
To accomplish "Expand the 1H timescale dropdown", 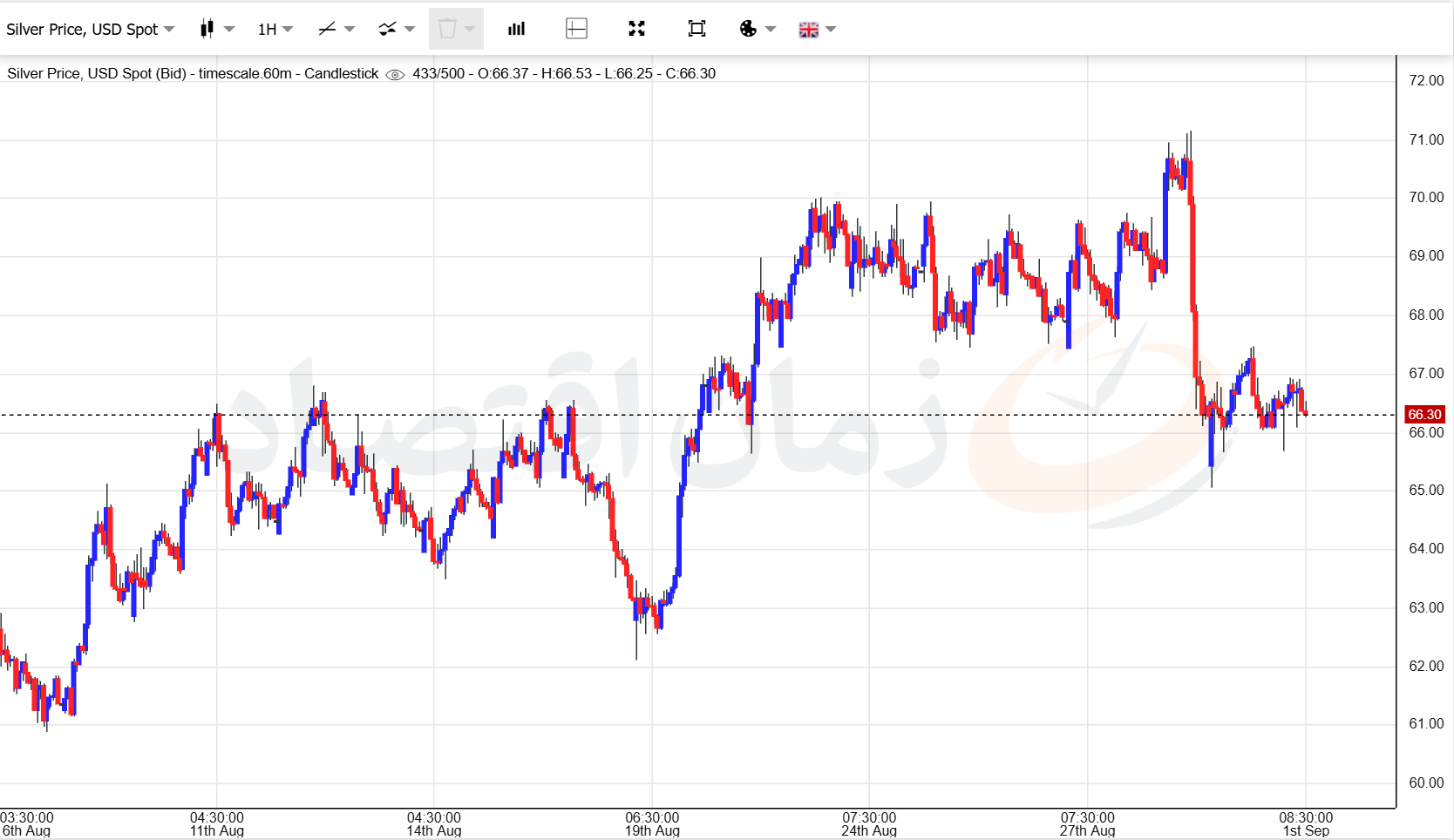I will [x=275, y=30].
